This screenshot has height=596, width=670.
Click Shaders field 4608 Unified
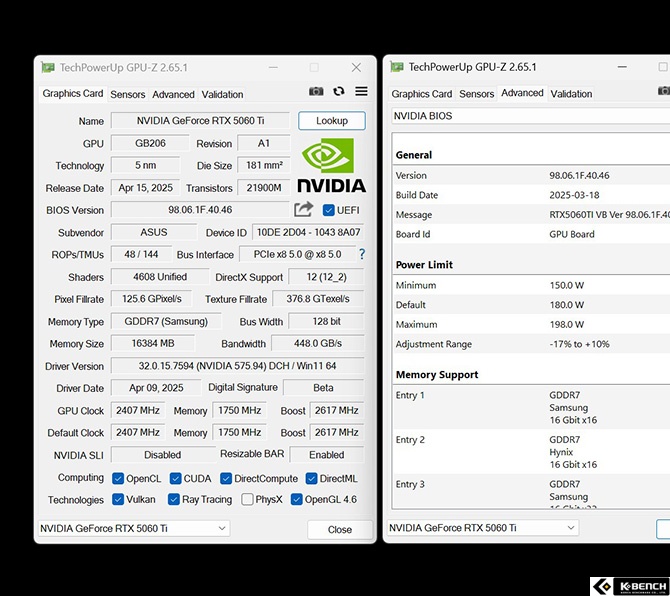(x=160, y=277)
